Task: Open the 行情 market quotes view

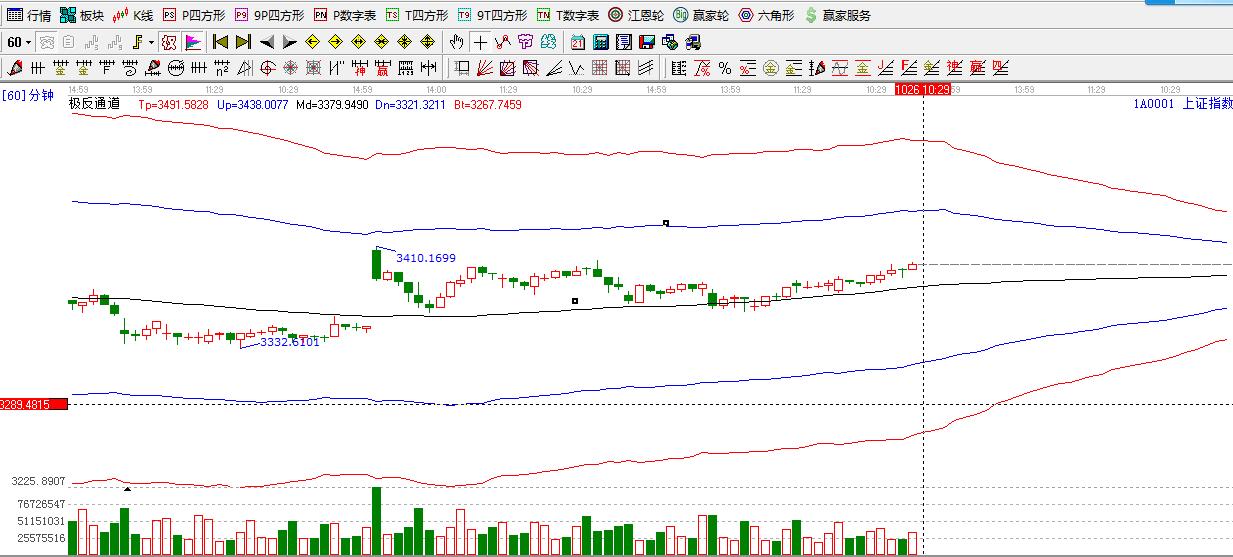Action: (x=29, y=15)
